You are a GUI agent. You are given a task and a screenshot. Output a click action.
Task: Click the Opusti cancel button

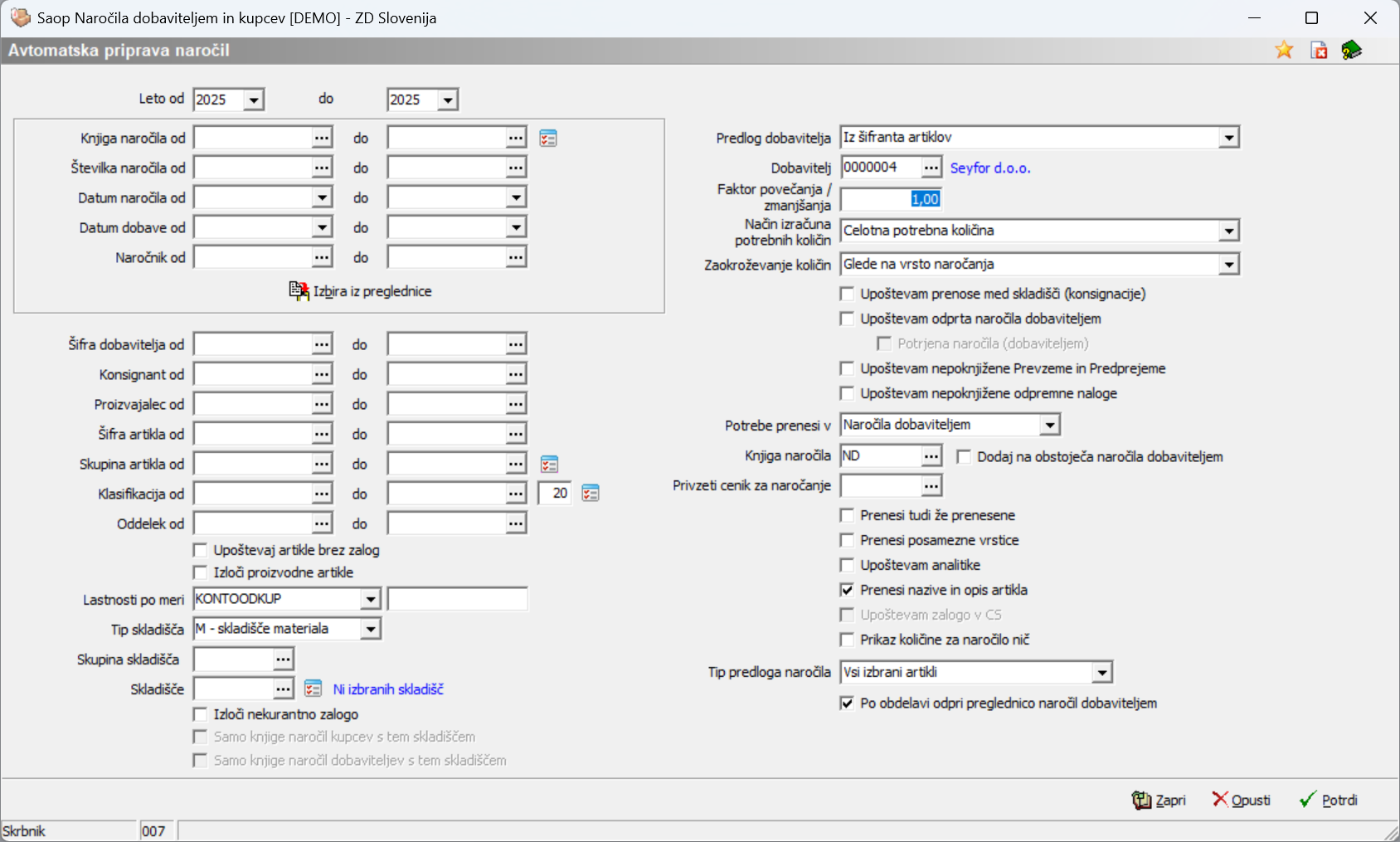click(1242, 800)
